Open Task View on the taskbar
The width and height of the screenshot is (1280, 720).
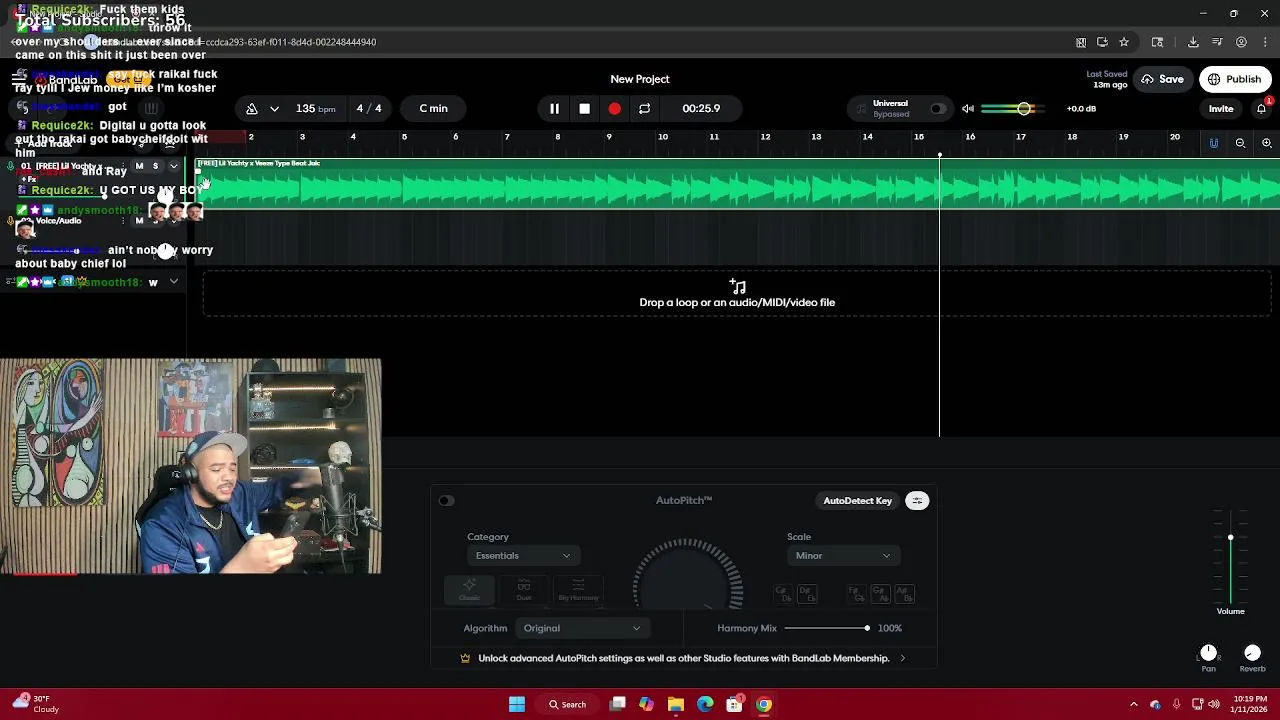618,704
